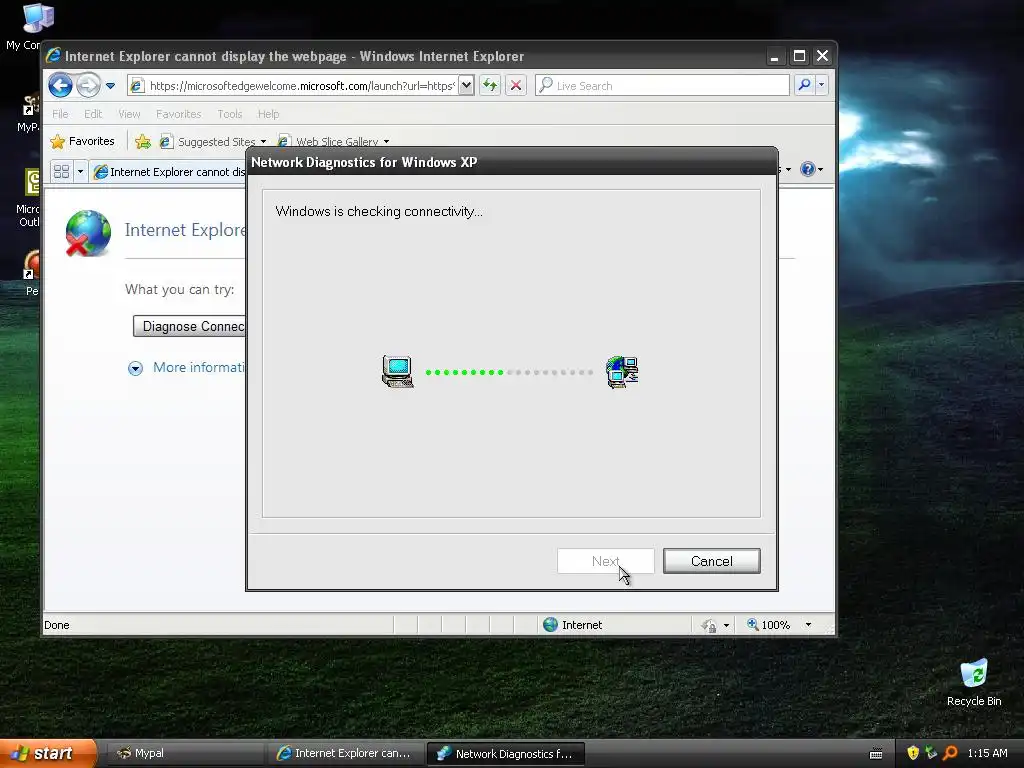This screenshot has width=1024, height=768.
Task: Click the Cancel button in Network Diagnostics
Action: click(711, 561)
